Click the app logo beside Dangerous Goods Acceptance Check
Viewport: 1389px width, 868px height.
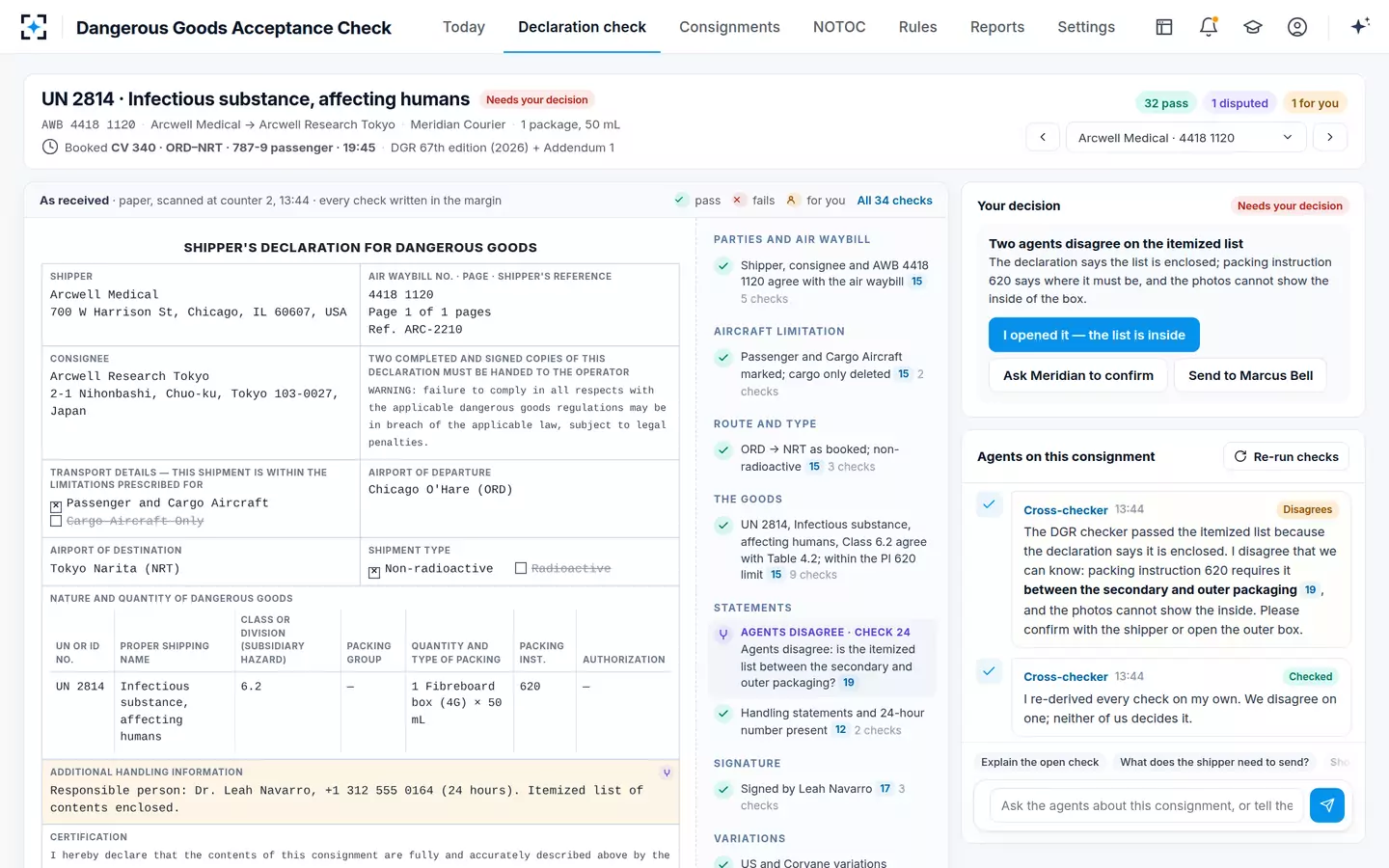pos(34,27)
